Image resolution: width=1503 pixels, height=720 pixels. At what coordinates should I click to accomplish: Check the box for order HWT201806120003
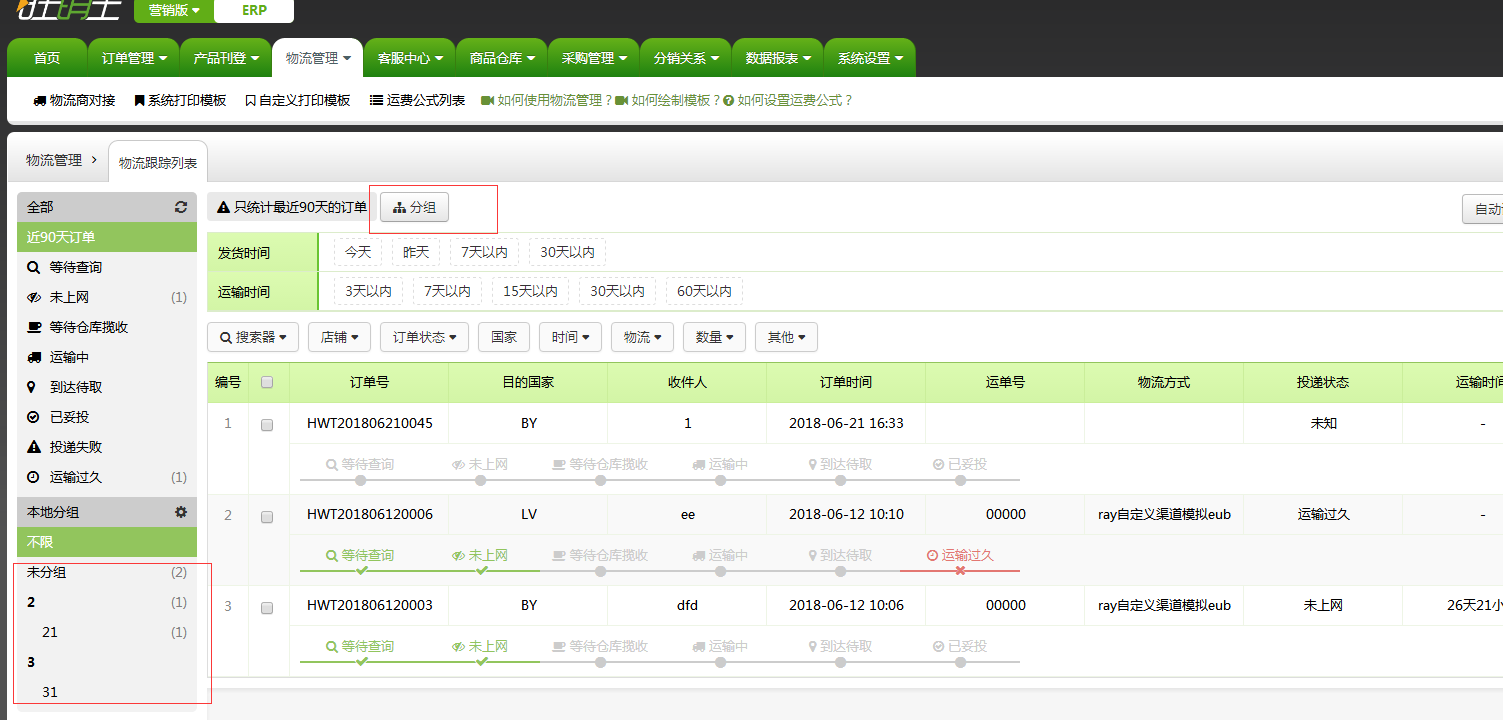(x=267, y=608)
